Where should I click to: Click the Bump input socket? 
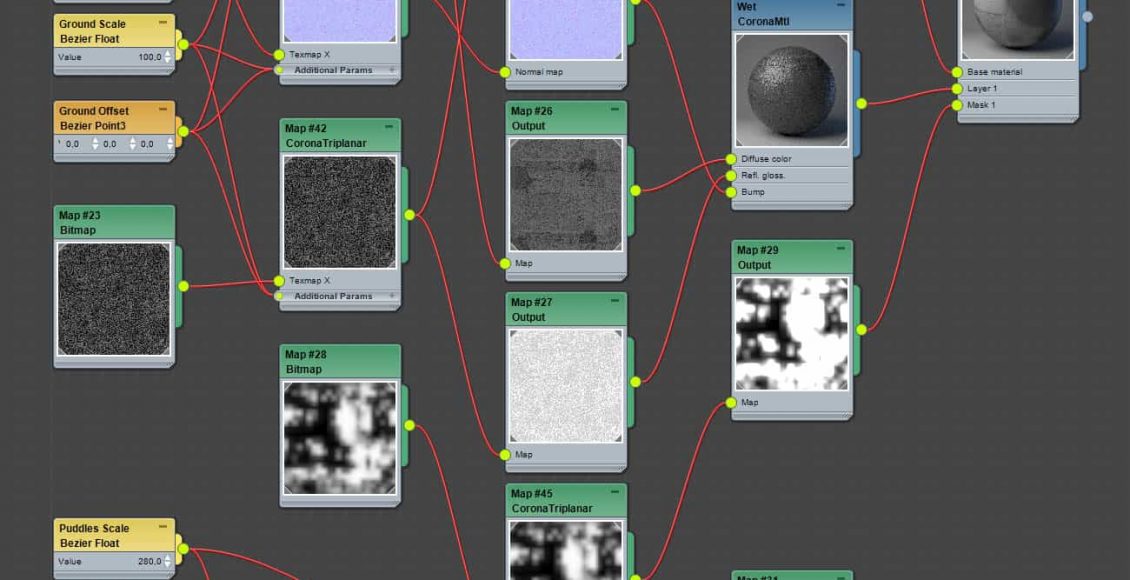pyautogui.click(x=731, y=192)
